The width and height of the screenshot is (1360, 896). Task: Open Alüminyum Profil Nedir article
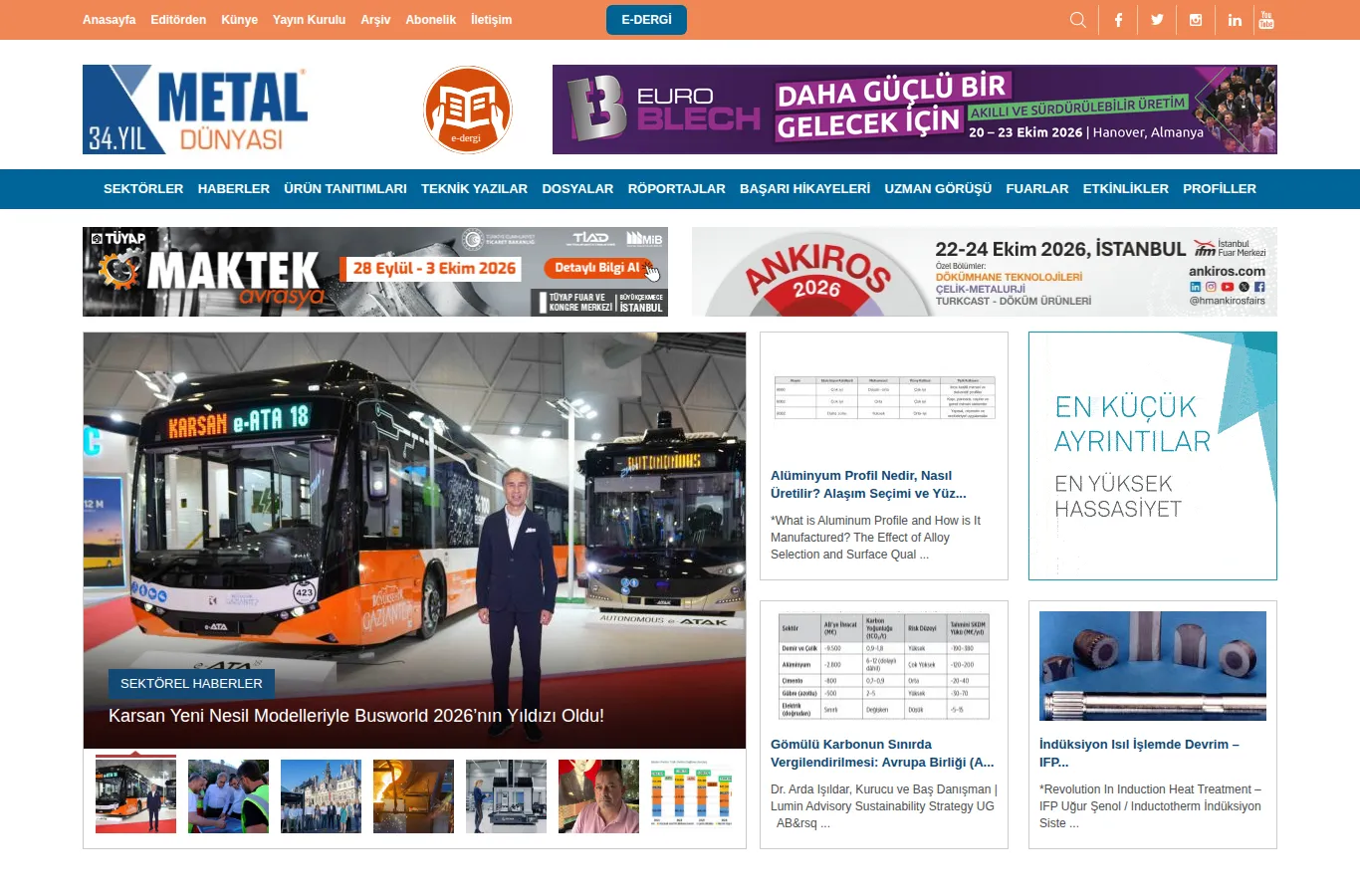click(x=868, y=485)
